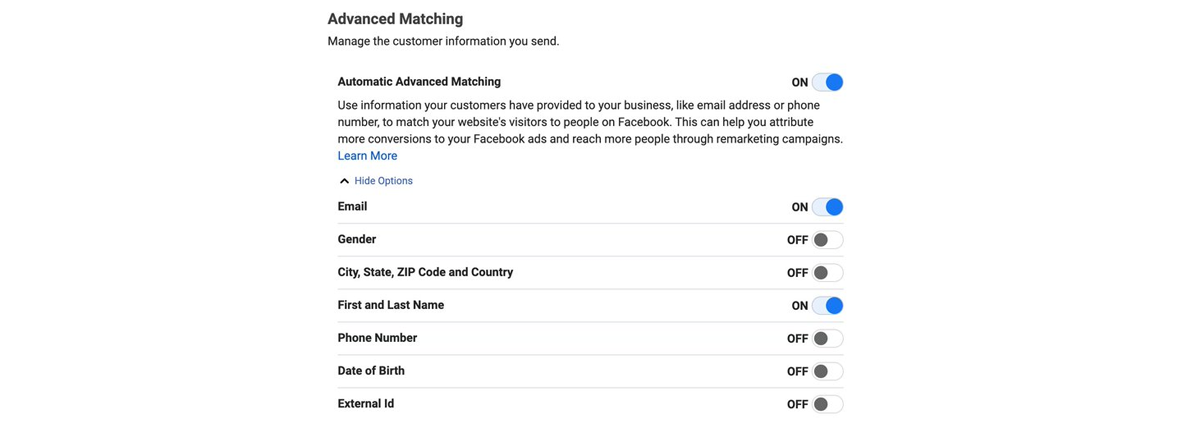This screenshot has height=435, width=1200.
Task: Select the Email row label
Action: tap(352, 207)
